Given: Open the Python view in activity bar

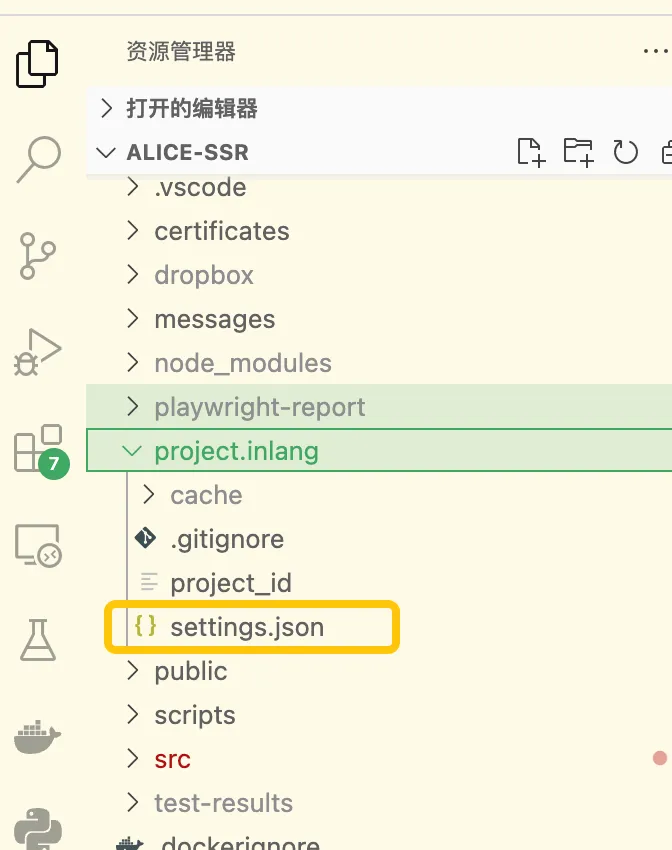Looking at the screenshot, I should tap(38, 829).
